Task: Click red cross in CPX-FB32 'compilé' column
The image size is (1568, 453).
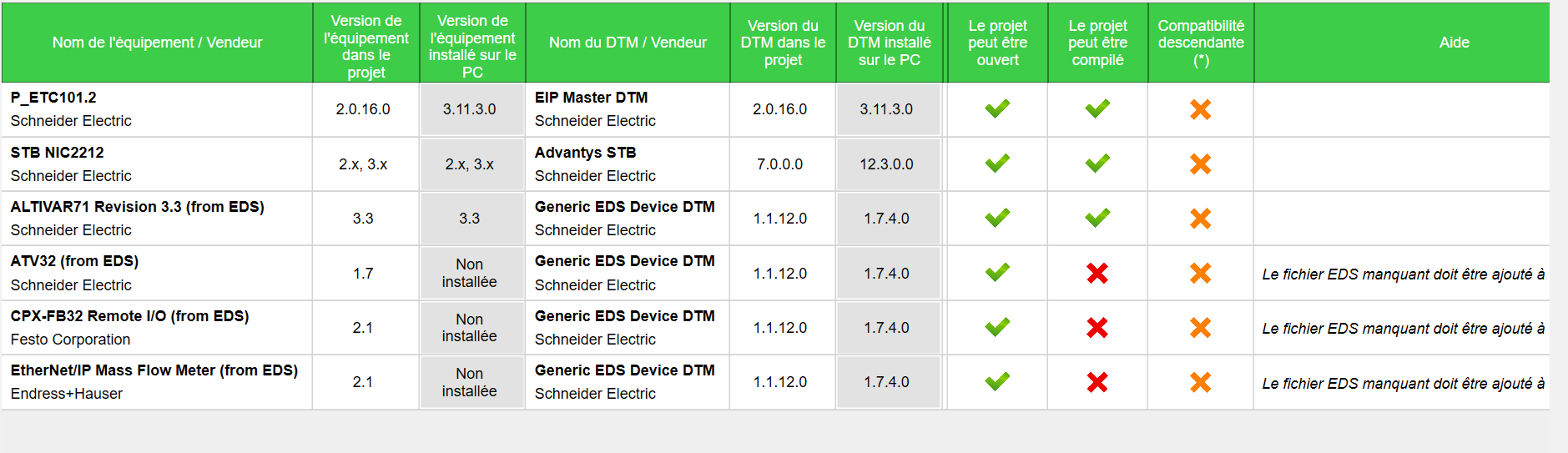Action: pyautogui.click(x=1097, y=328)
